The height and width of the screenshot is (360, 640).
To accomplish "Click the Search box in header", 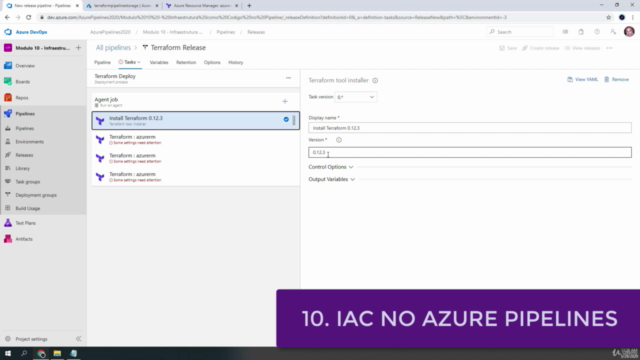I will pos(520,32).
